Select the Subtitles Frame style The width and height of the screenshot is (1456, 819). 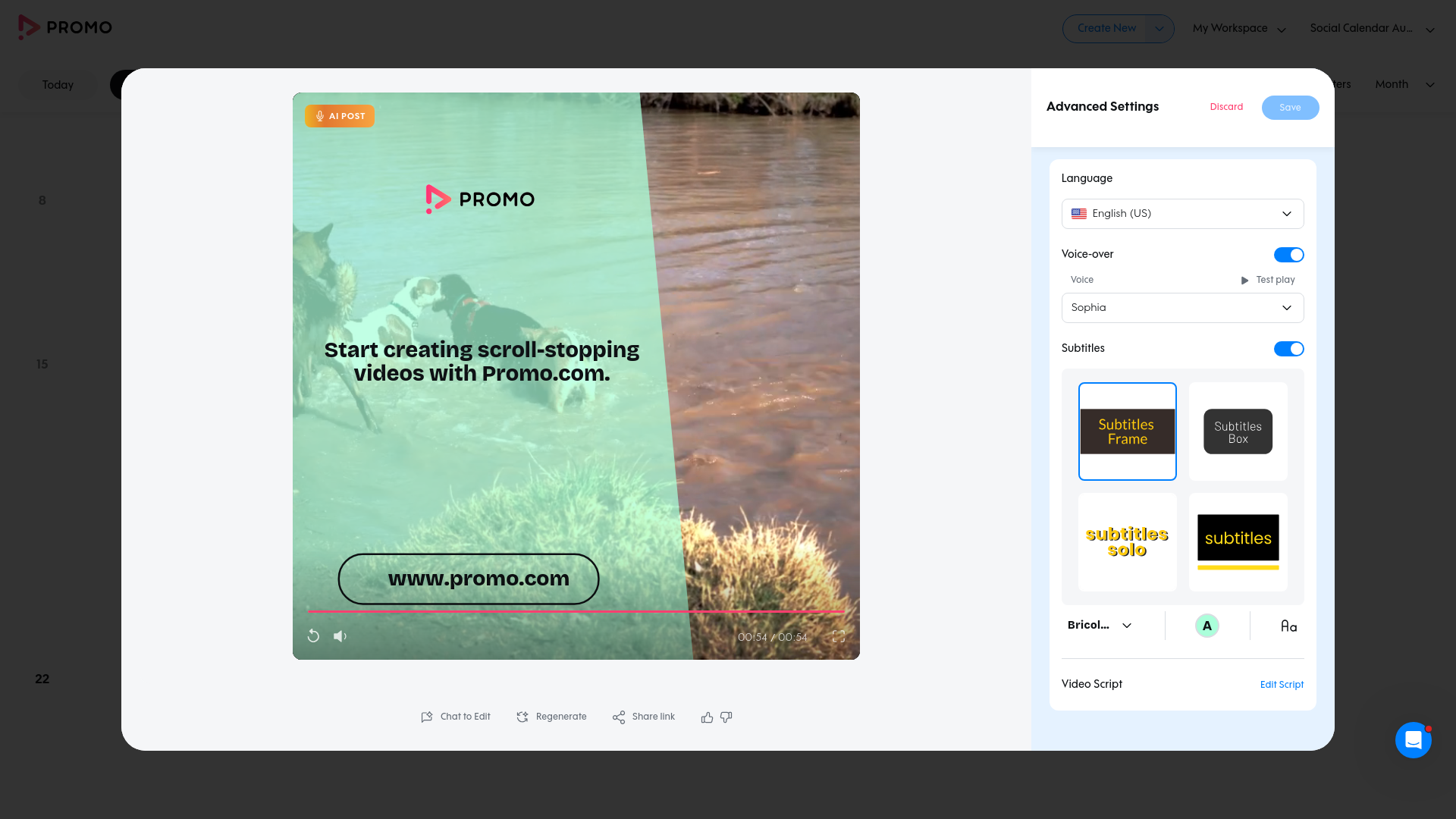(x=1128, y=431)
